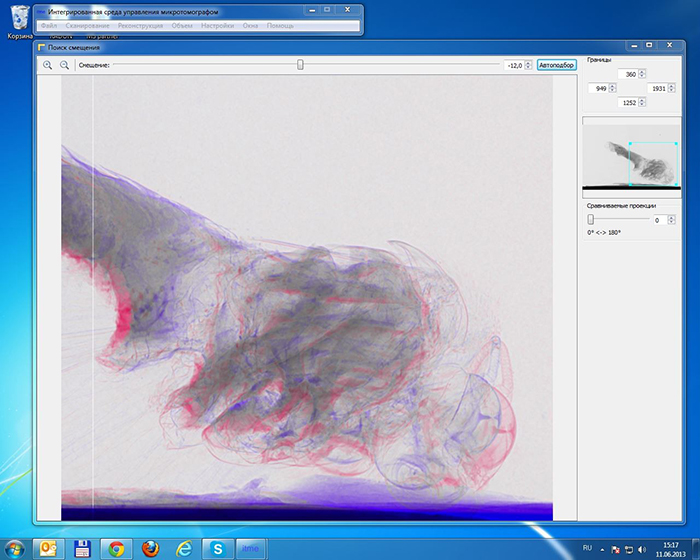Open the Recycle Bin desktop icon

click(x=19, y=19)
